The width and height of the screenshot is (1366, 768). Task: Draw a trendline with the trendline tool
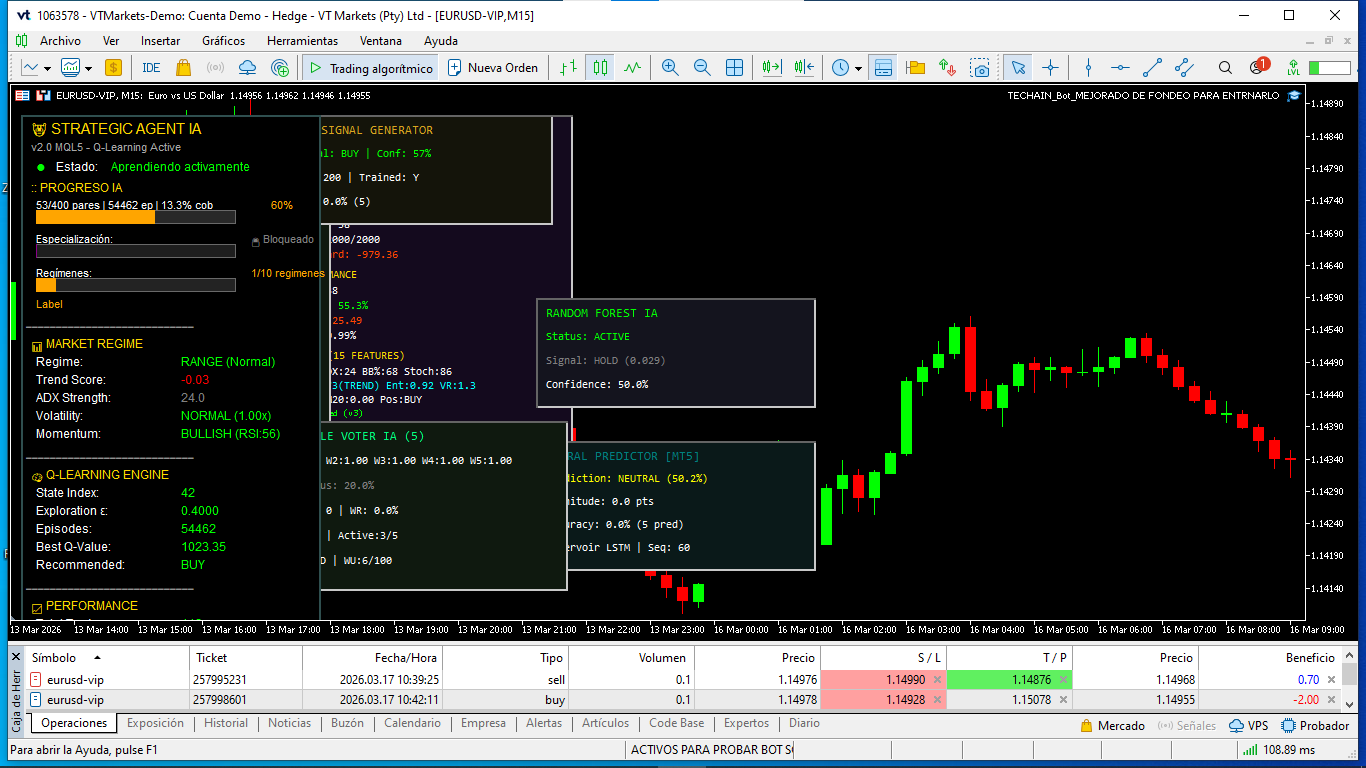(x=1152, y=68)
